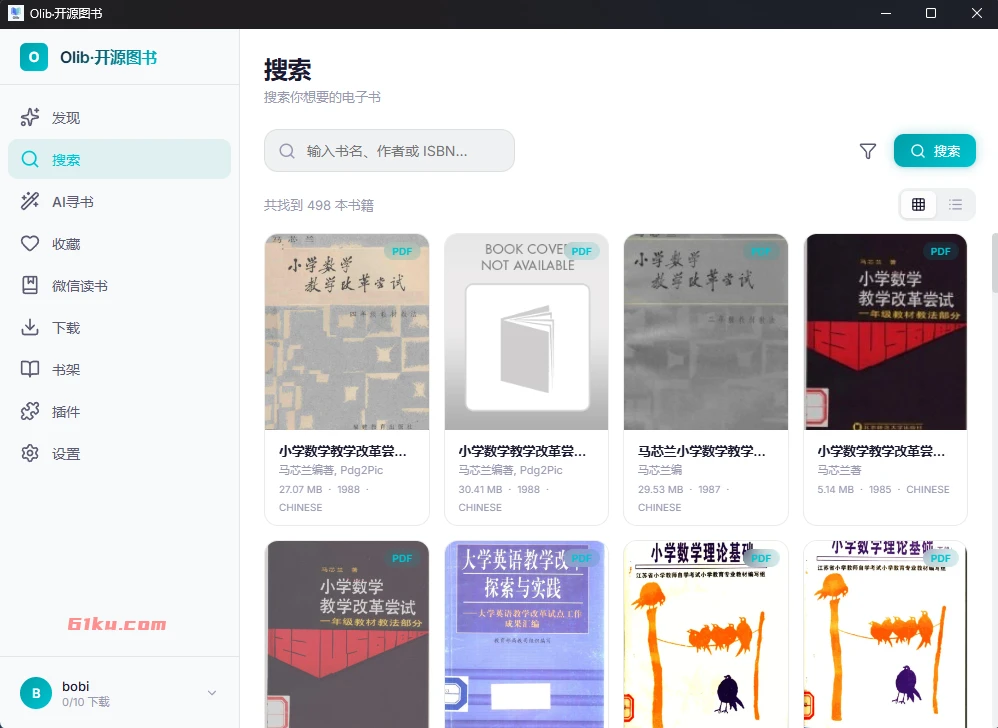Open the 发现 discover page icon

[30, 117]
